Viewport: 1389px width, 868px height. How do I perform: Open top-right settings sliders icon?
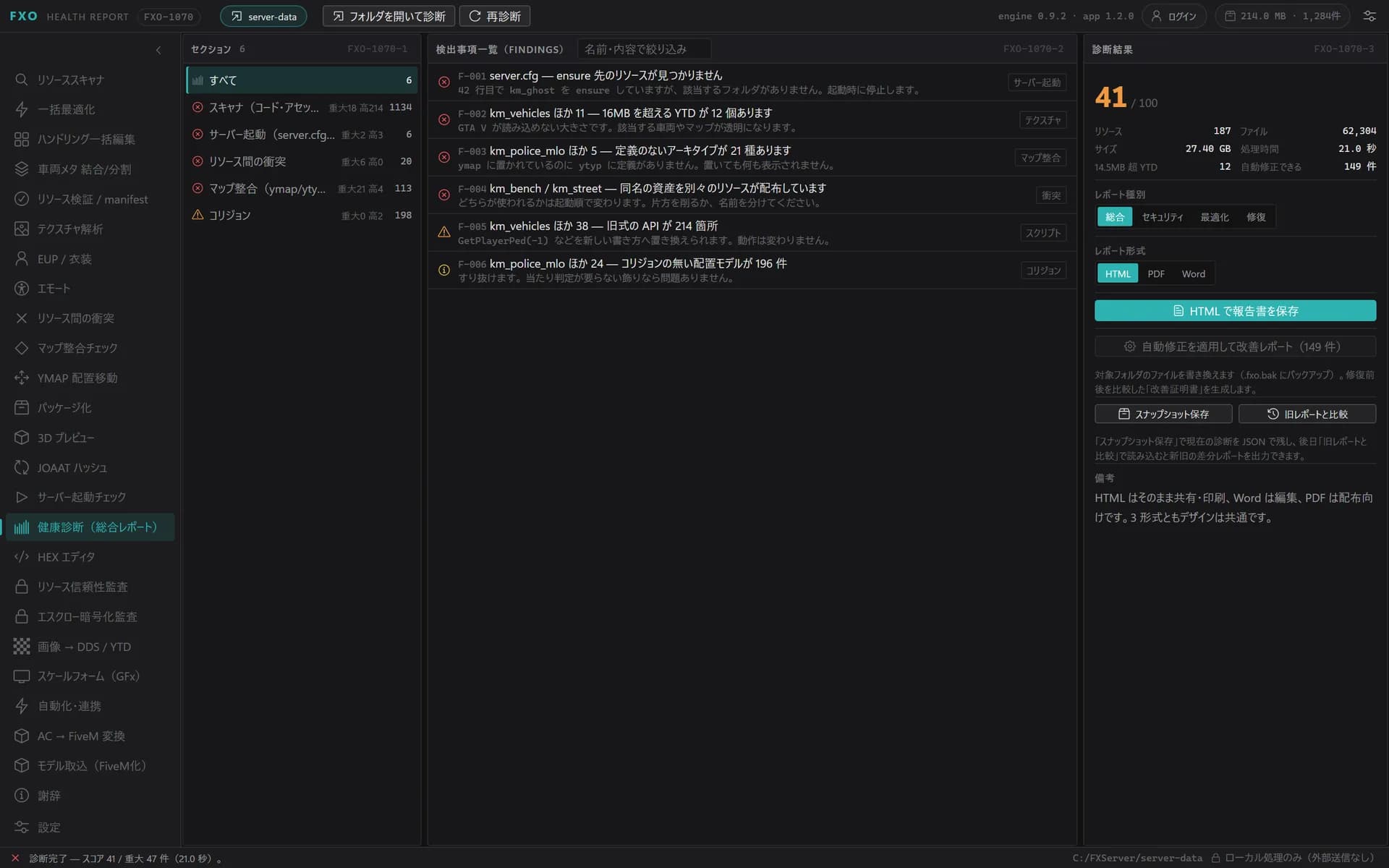pyautogui.click(x=1369, y=16)
